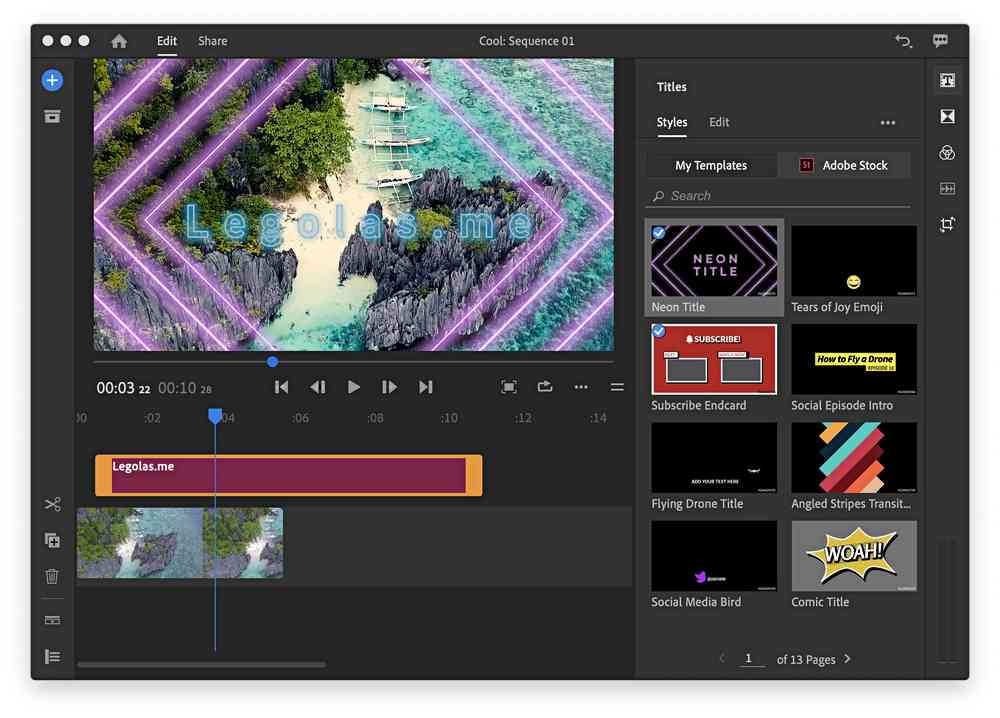
Task: Click the Undo arrow icon
Action: [903, 41]
